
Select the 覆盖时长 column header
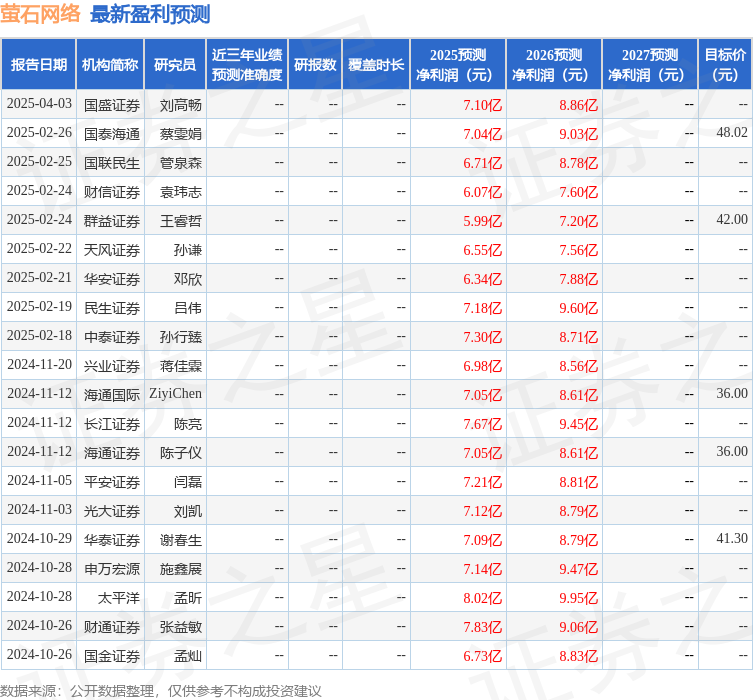(x=376, y=65)
